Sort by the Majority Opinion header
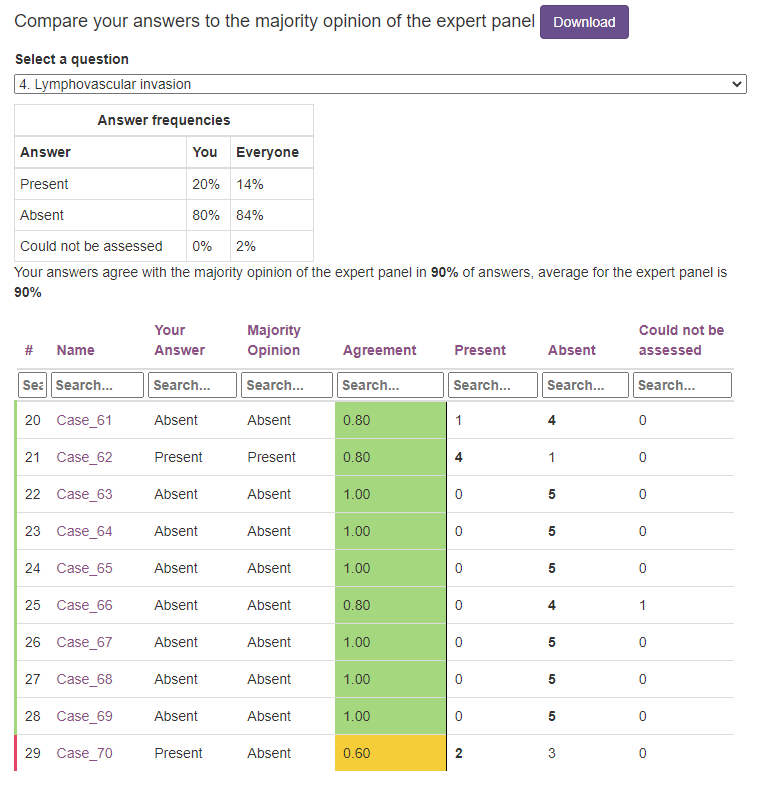759x787 pixels. [273, 340]
